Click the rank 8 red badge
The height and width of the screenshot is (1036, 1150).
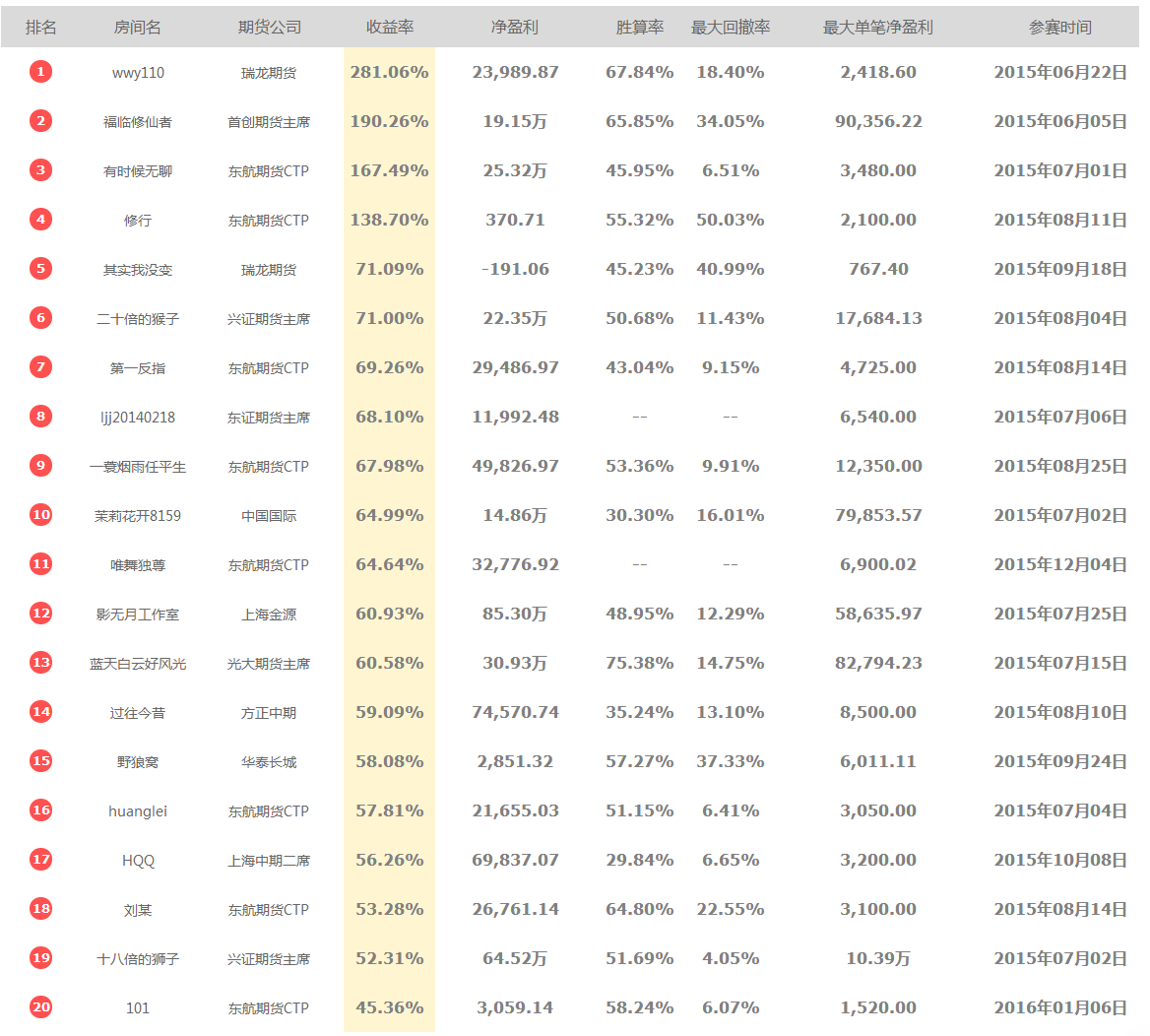point(41,417)
